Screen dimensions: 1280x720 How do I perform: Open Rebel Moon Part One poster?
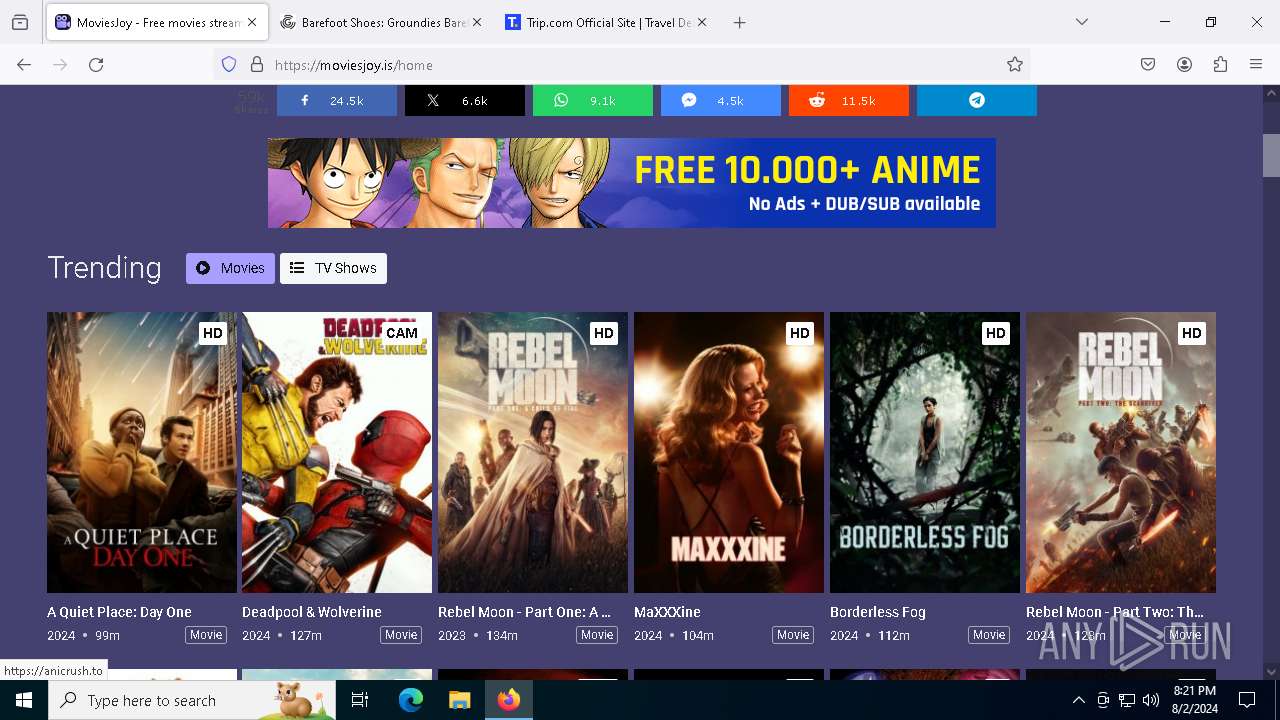click(x=533, y=452)
